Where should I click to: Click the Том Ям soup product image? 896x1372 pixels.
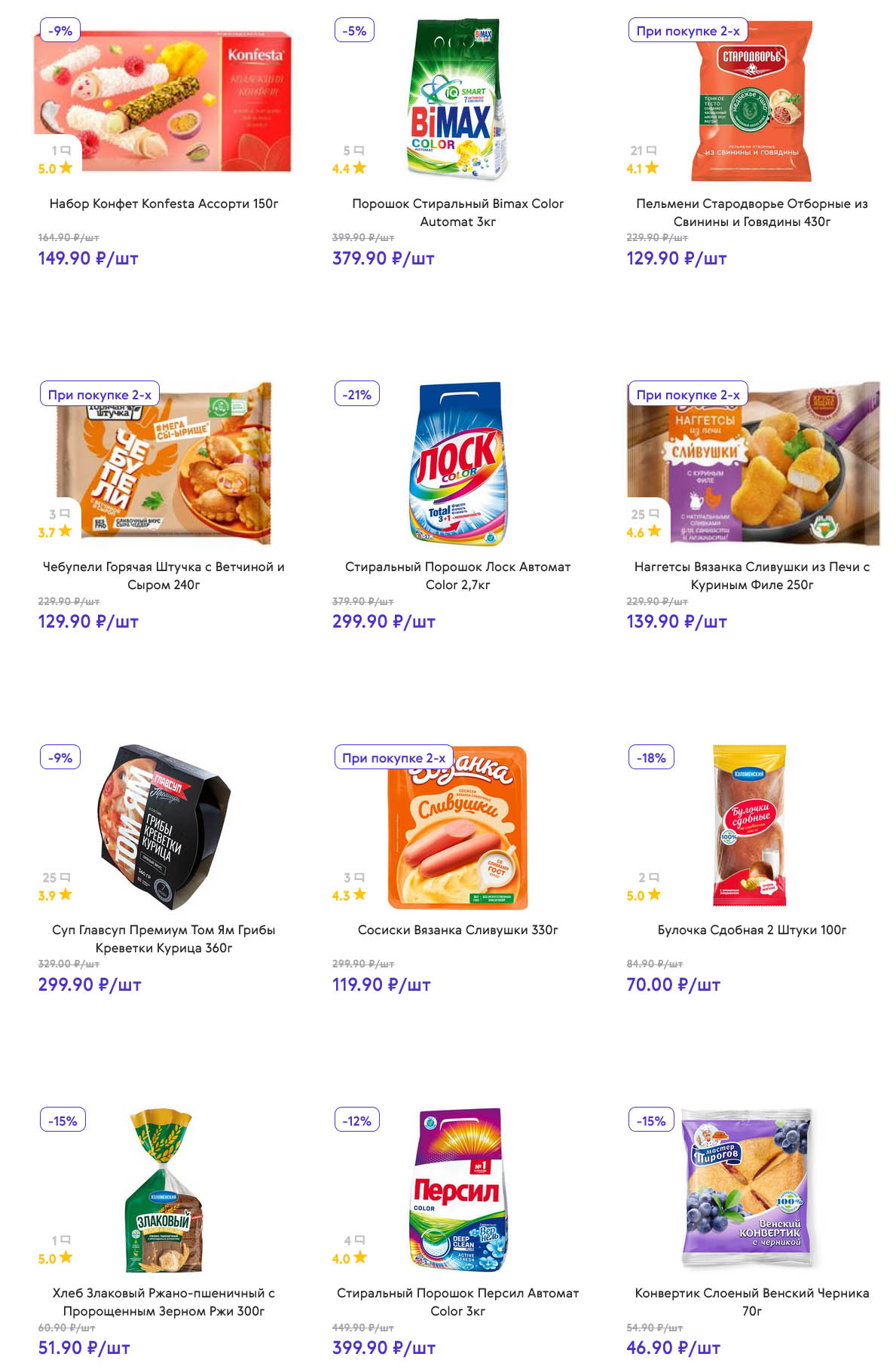pos(164,825)
